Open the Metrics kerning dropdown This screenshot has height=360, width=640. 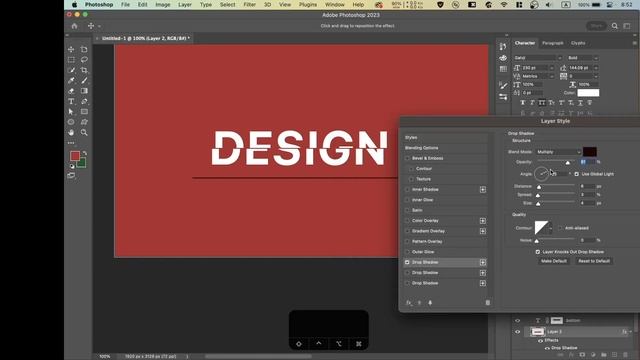552,76
